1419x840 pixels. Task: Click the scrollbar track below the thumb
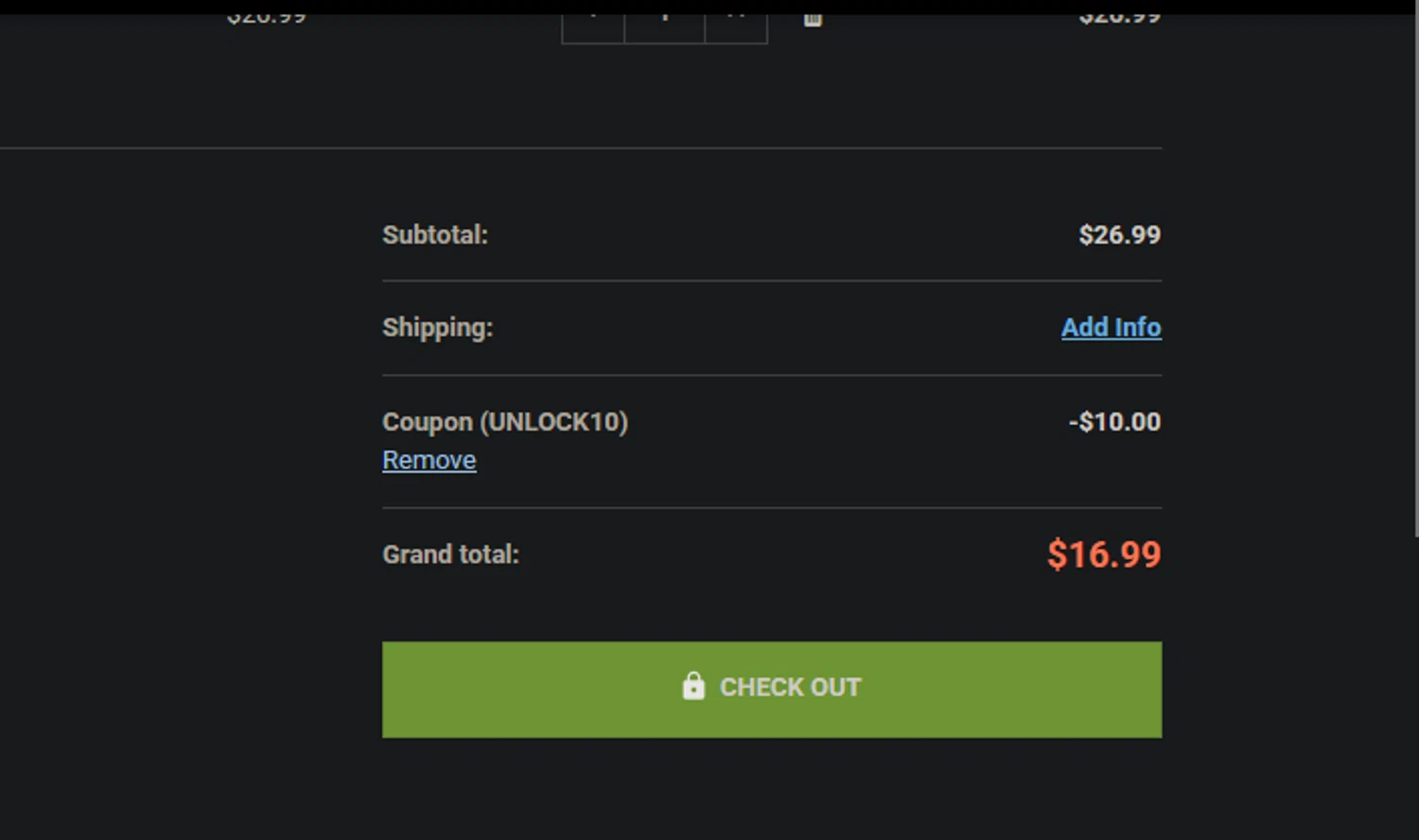(x=1416, y=691)
